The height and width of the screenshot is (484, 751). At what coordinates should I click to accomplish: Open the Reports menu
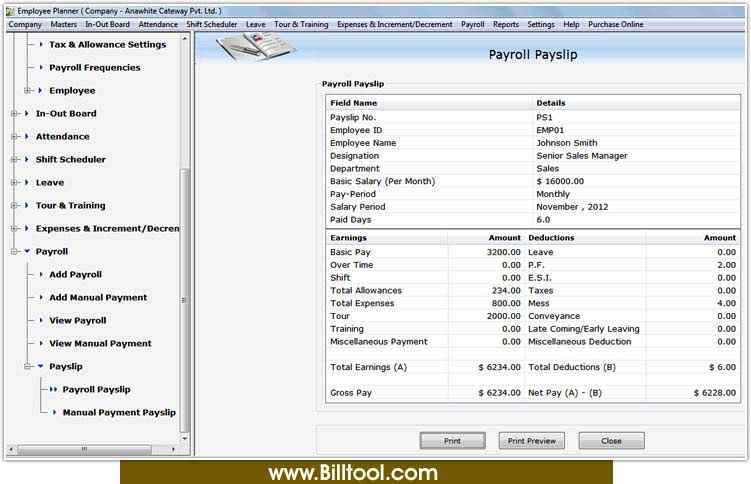pos(506,24)
